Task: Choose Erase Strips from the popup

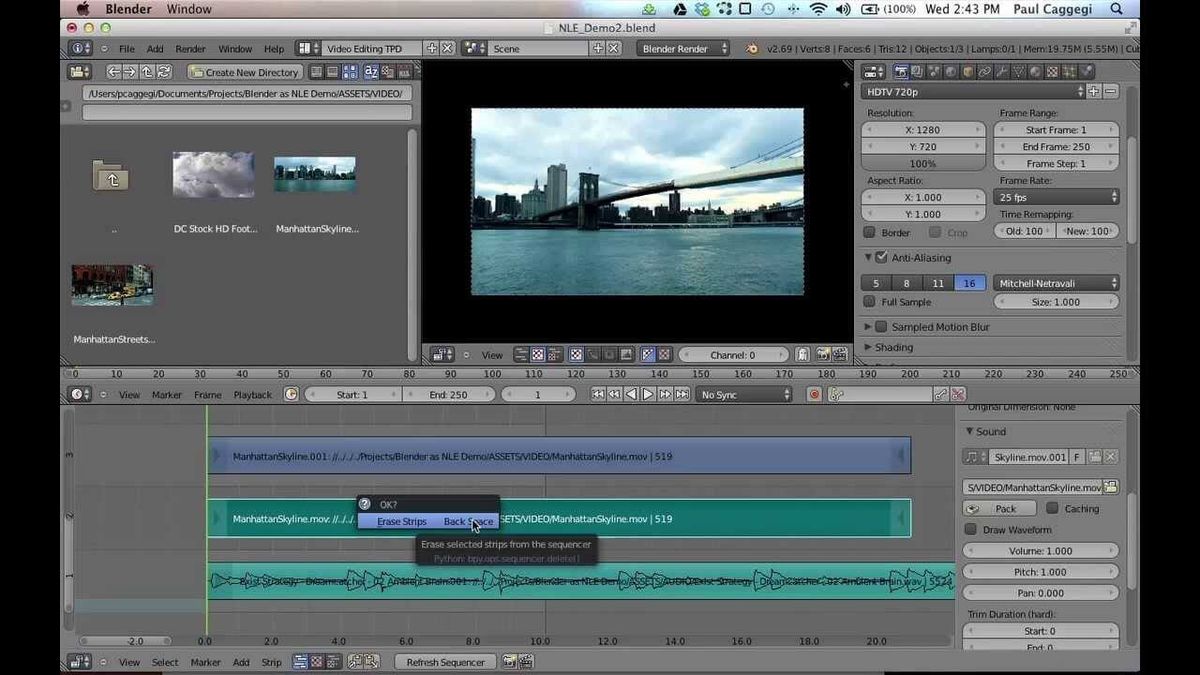Action: coord(402,521)
